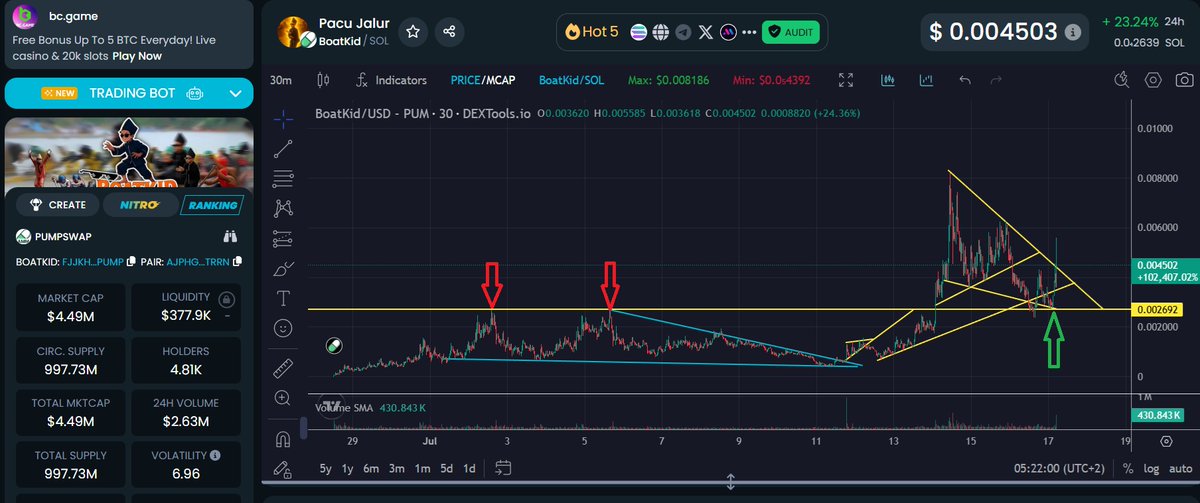Undo last chart action
This screenshot has height=503, width=1200.
point(964,80)
